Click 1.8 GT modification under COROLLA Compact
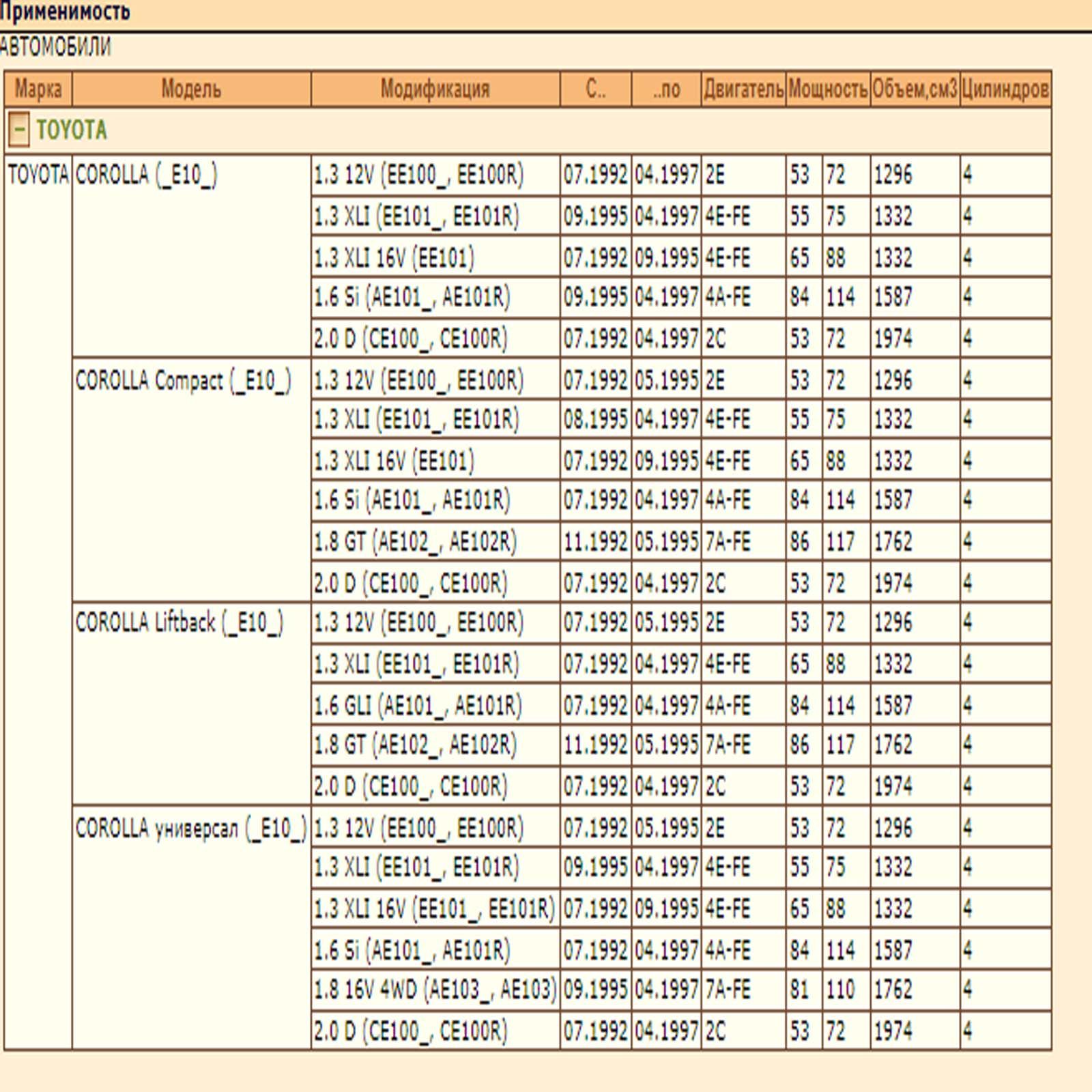 click(x=435, y=542)
